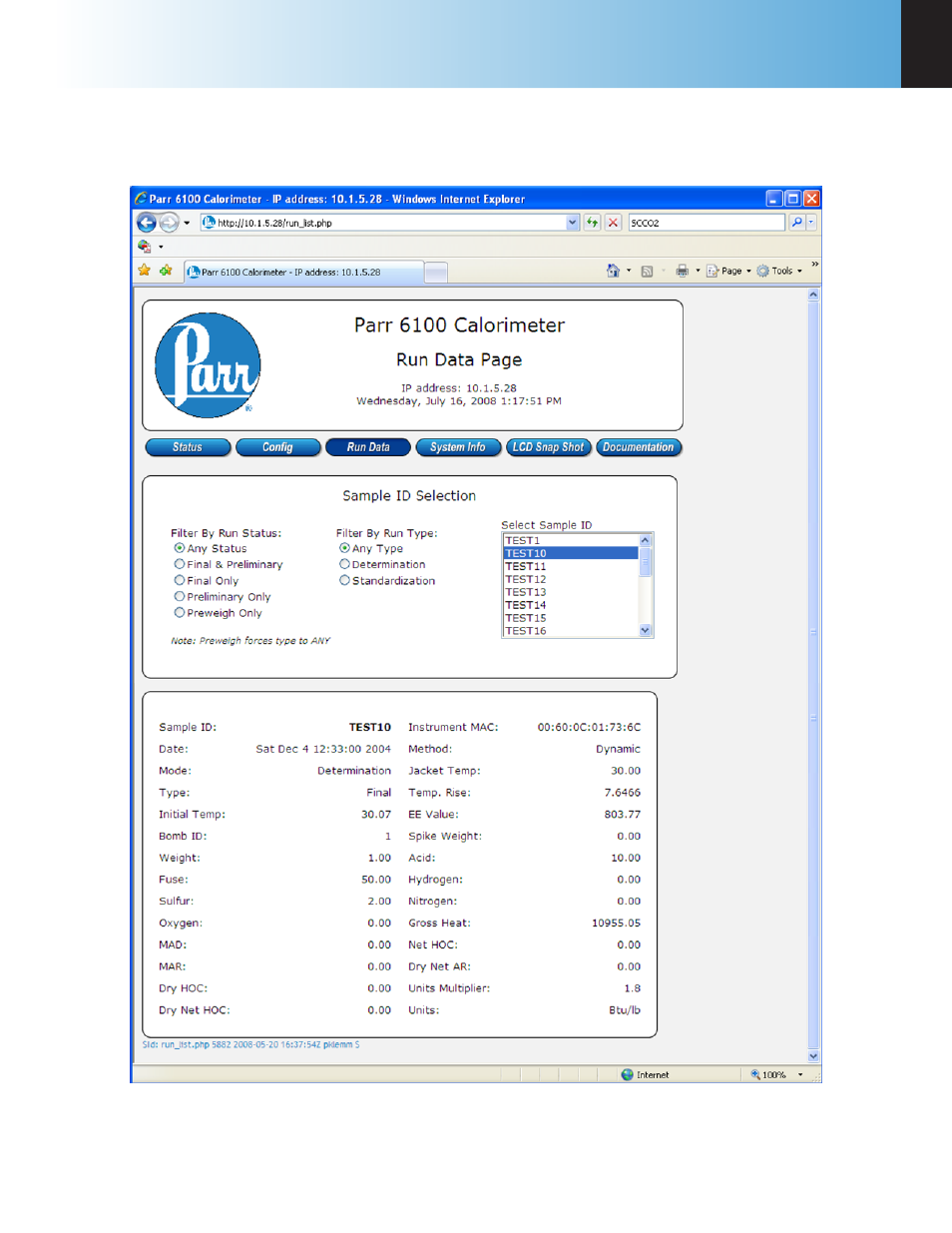
Task: Click the Internet zone globe icon
Action: [627, 1074]
